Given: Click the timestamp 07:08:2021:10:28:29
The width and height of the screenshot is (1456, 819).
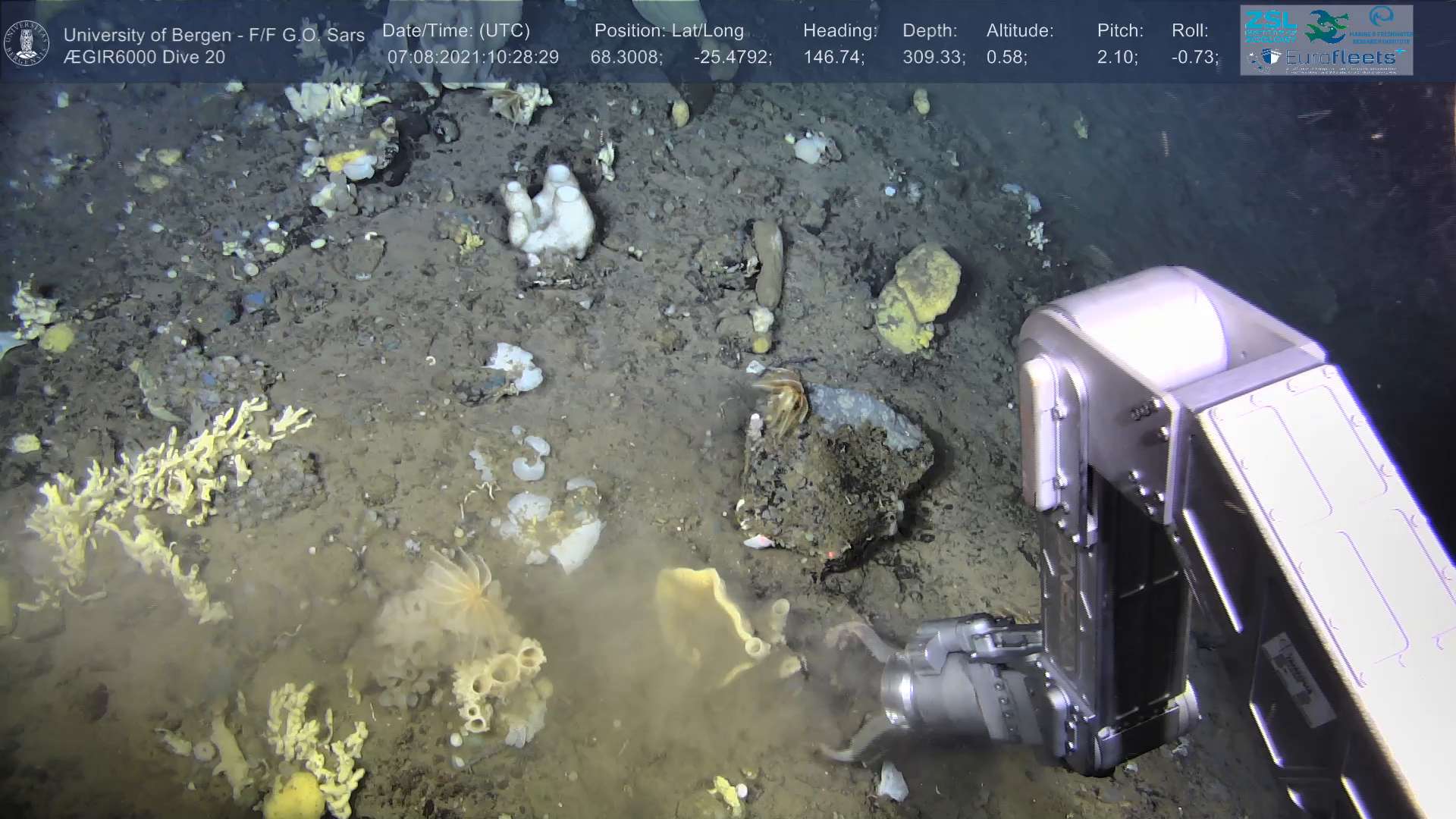Looking at the screenshot, I should tap(472, 57).
